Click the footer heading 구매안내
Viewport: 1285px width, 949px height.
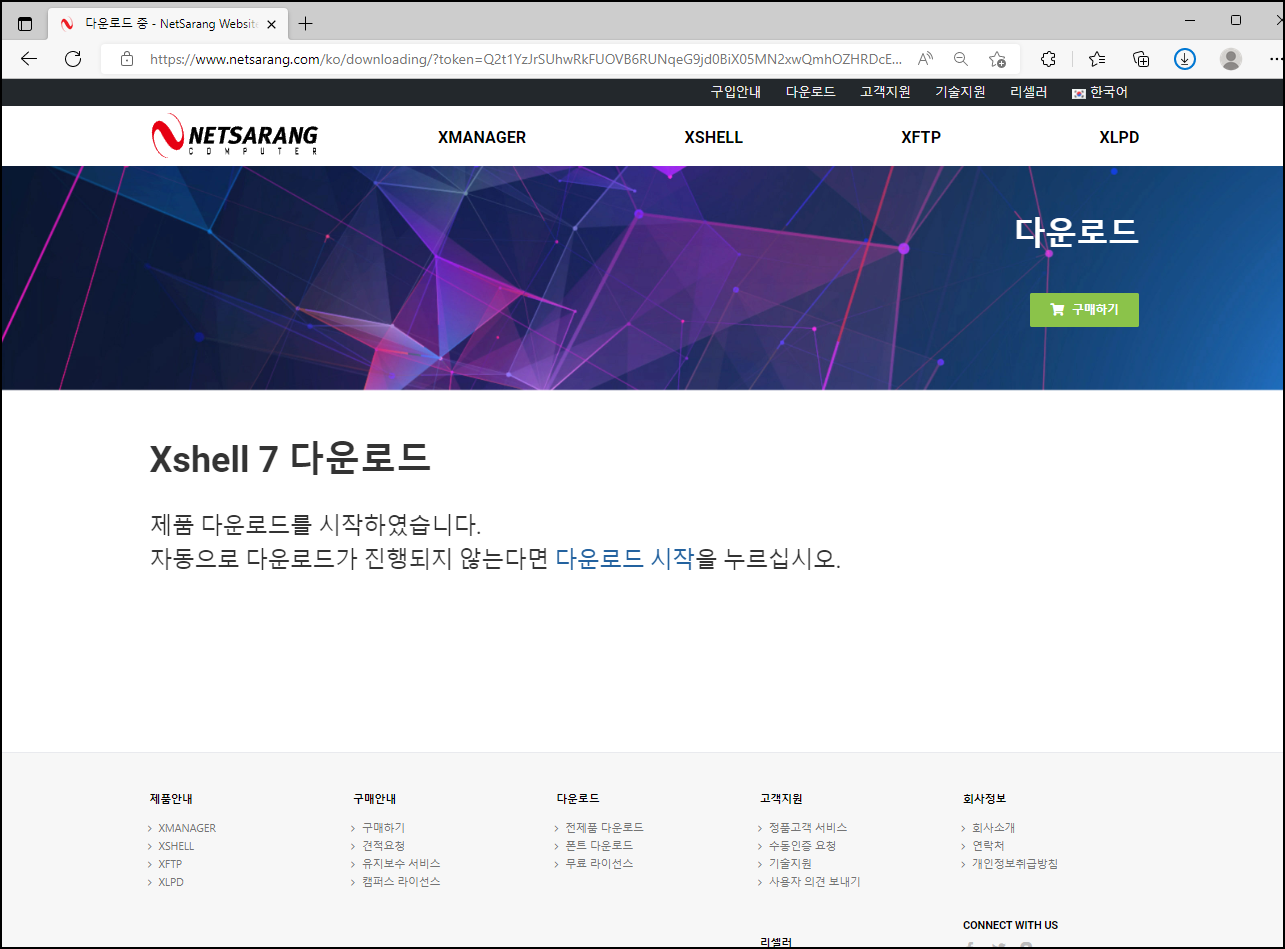pos(375,799)
